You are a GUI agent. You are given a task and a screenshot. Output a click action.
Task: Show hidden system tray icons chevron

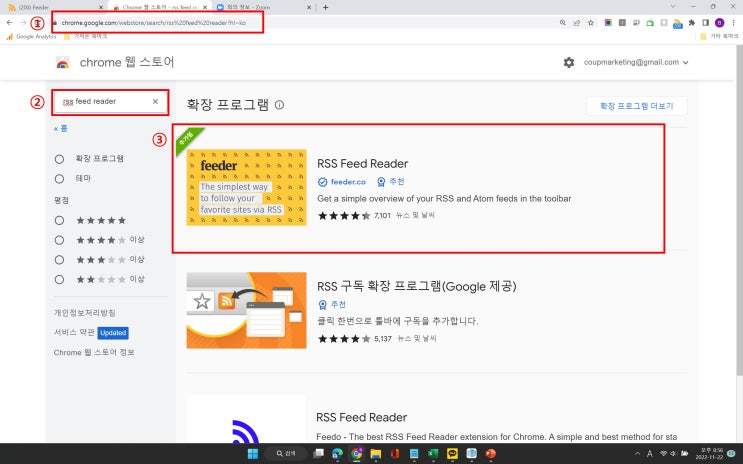coord(637,454)
